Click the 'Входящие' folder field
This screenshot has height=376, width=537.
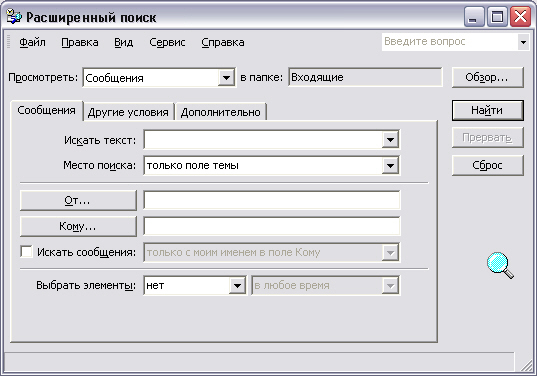point(365,77)
